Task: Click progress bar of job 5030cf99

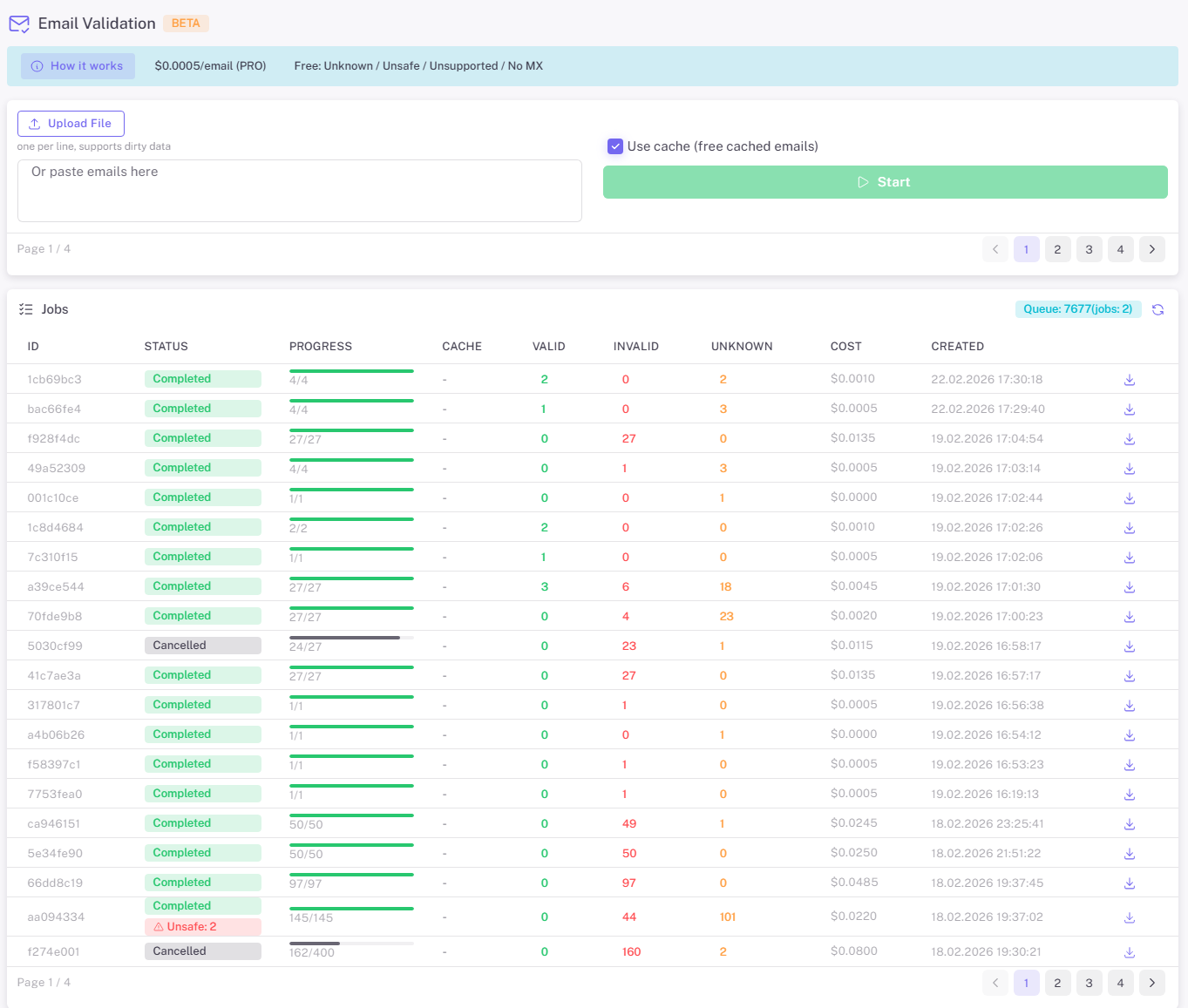Action: [351, 638]
